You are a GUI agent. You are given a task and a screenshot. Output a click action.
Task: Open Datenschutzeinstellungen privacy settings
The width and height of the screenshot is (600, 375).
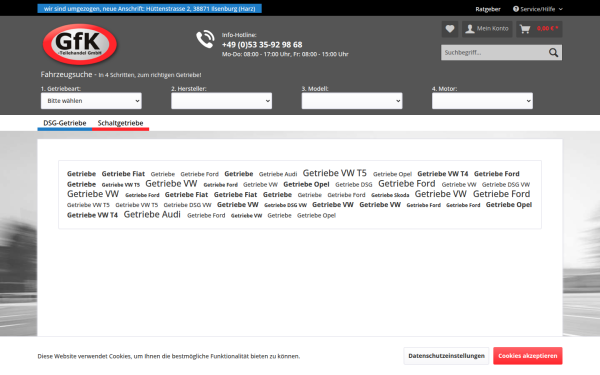[x=446, y=356]
